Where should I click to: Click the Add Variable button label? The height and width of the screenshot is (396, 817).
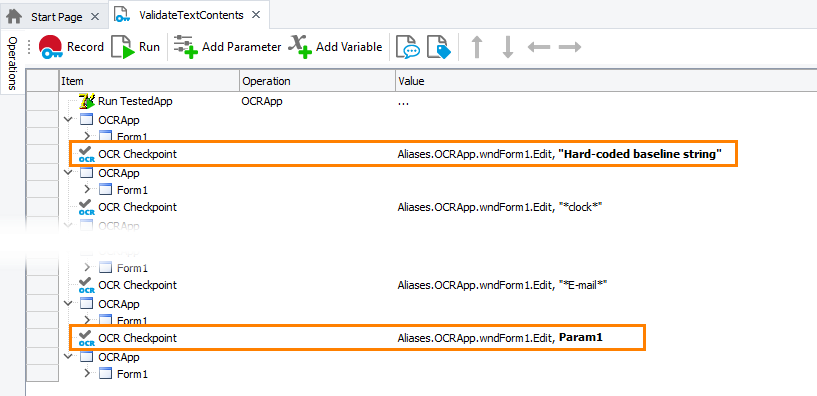349,47
